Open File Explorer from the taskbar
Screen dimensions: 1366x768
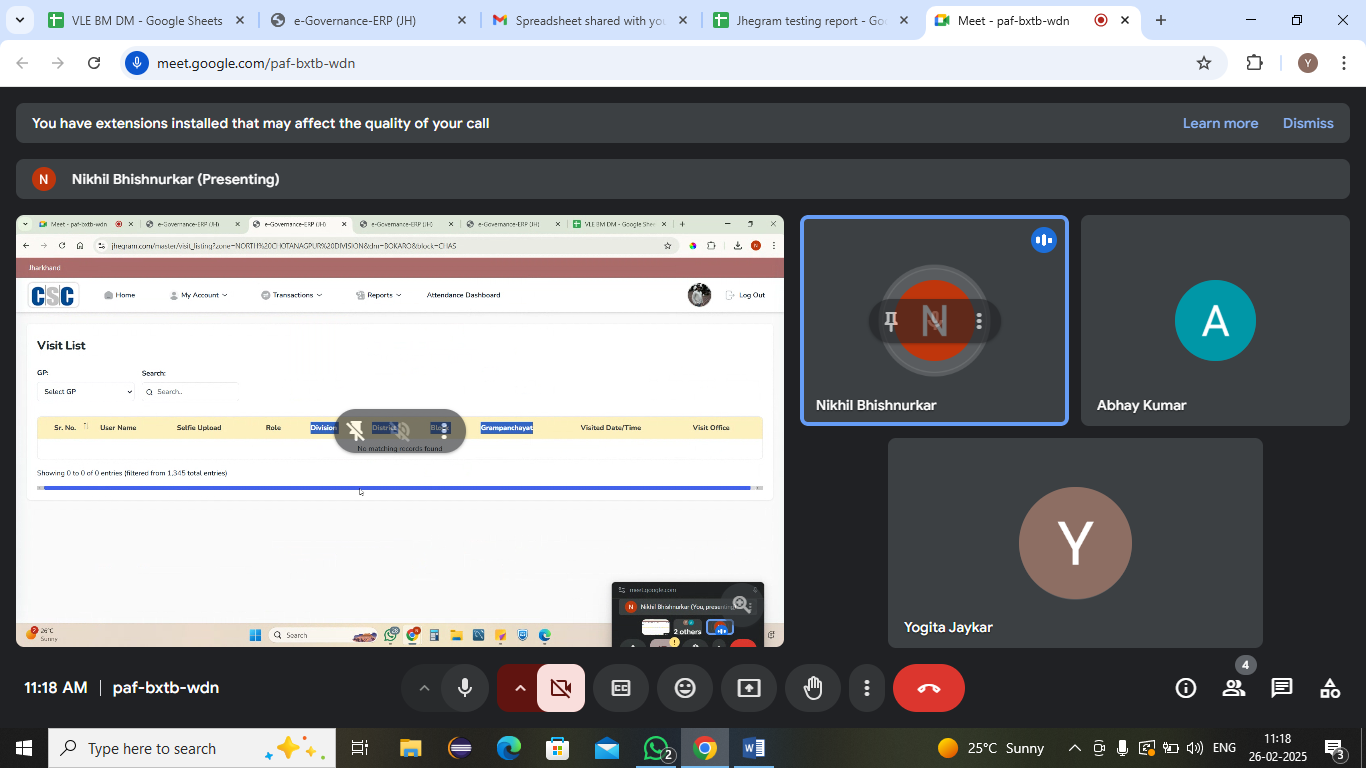[411, 748]
